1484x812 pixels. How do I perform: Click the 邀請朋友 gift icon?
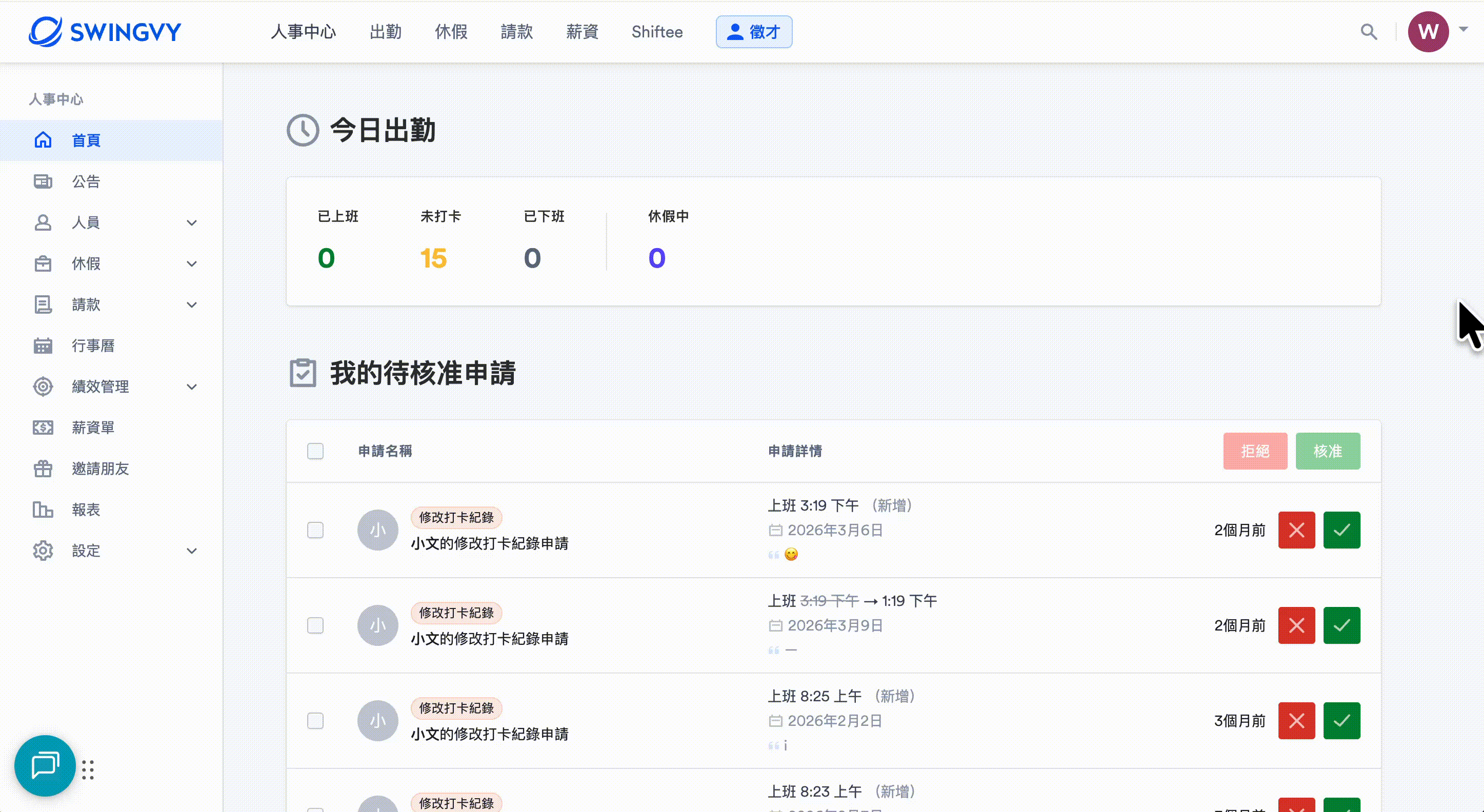43,469
